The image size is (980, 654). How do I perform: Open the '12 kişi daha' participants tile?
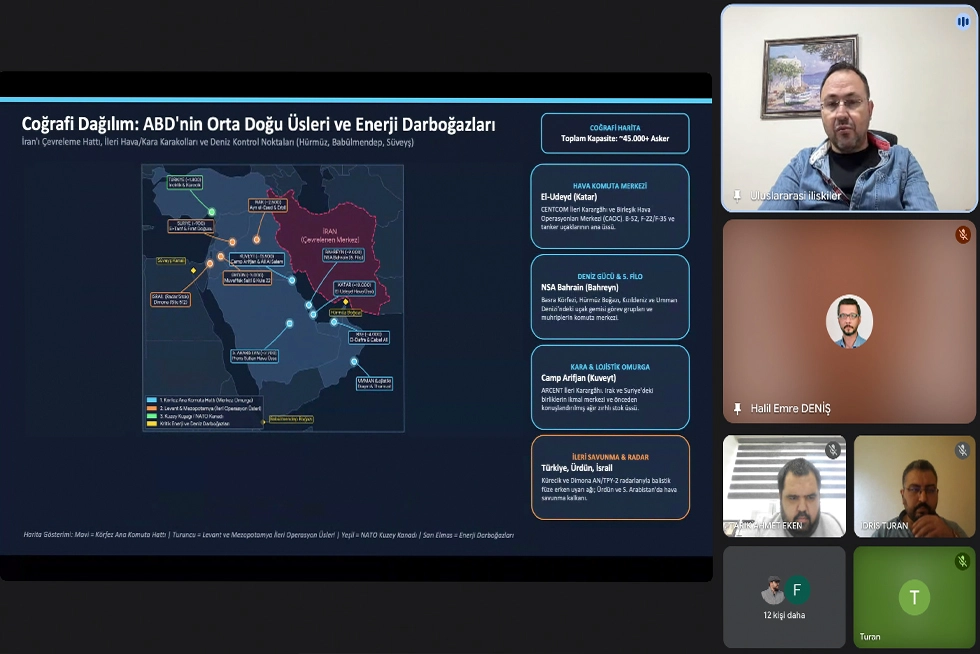784,597
